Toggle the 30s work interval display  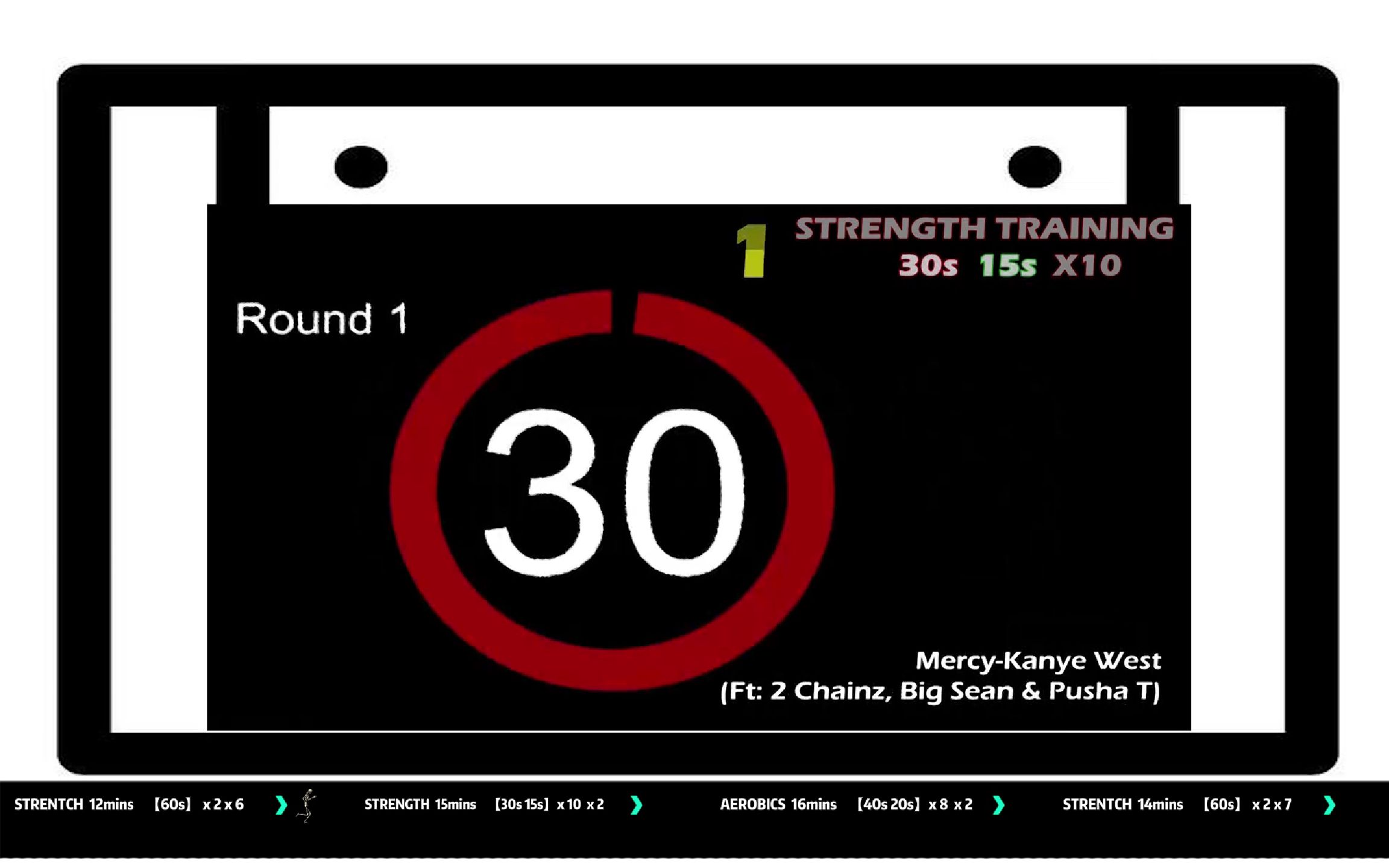[x=920, y=265]
